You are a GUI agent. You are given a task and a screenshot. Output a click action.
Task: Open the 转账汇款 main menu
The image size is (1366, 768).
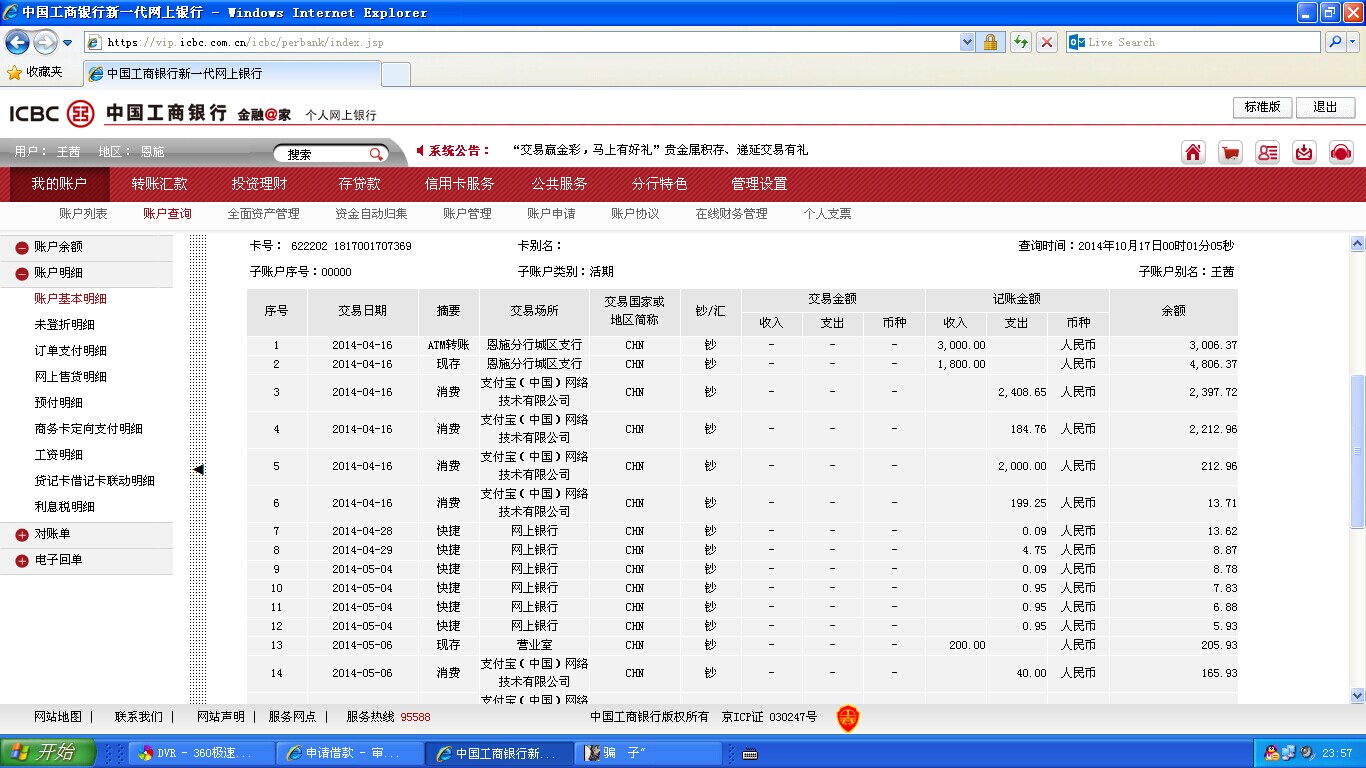(159, 184)
